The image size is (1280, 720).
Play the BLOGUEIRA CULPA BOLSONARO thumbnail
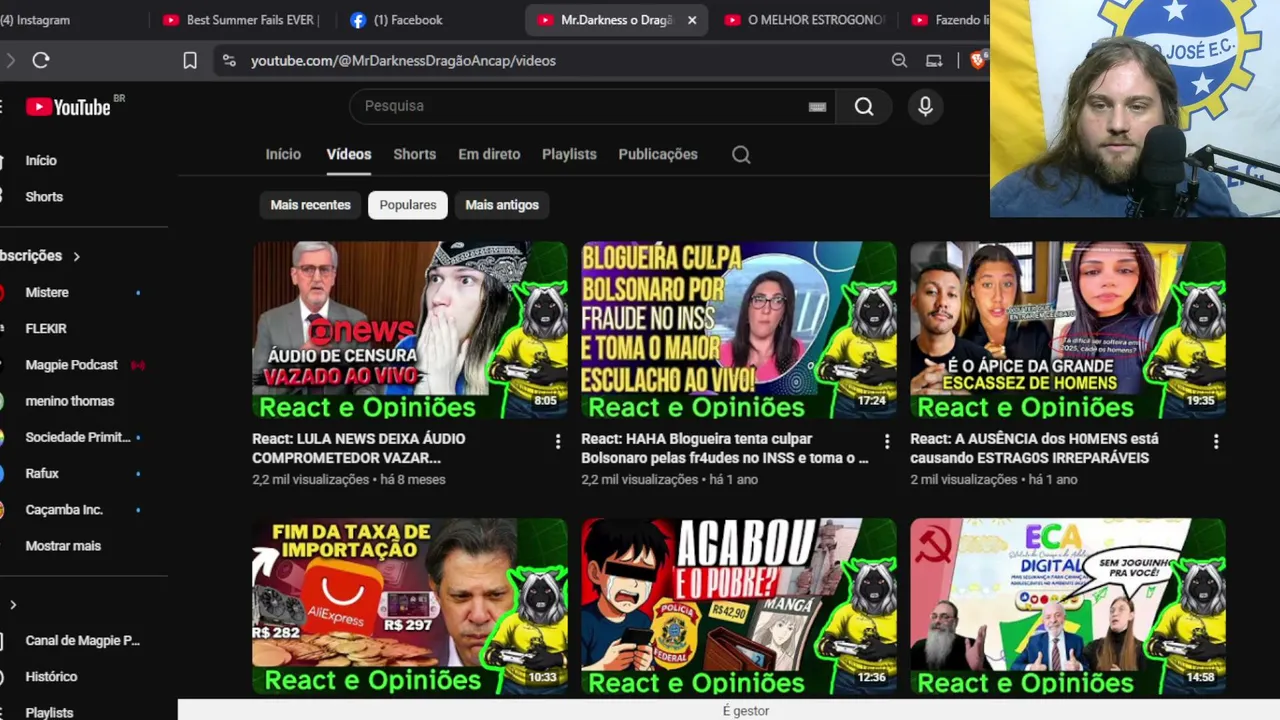(x=739, y=330)
